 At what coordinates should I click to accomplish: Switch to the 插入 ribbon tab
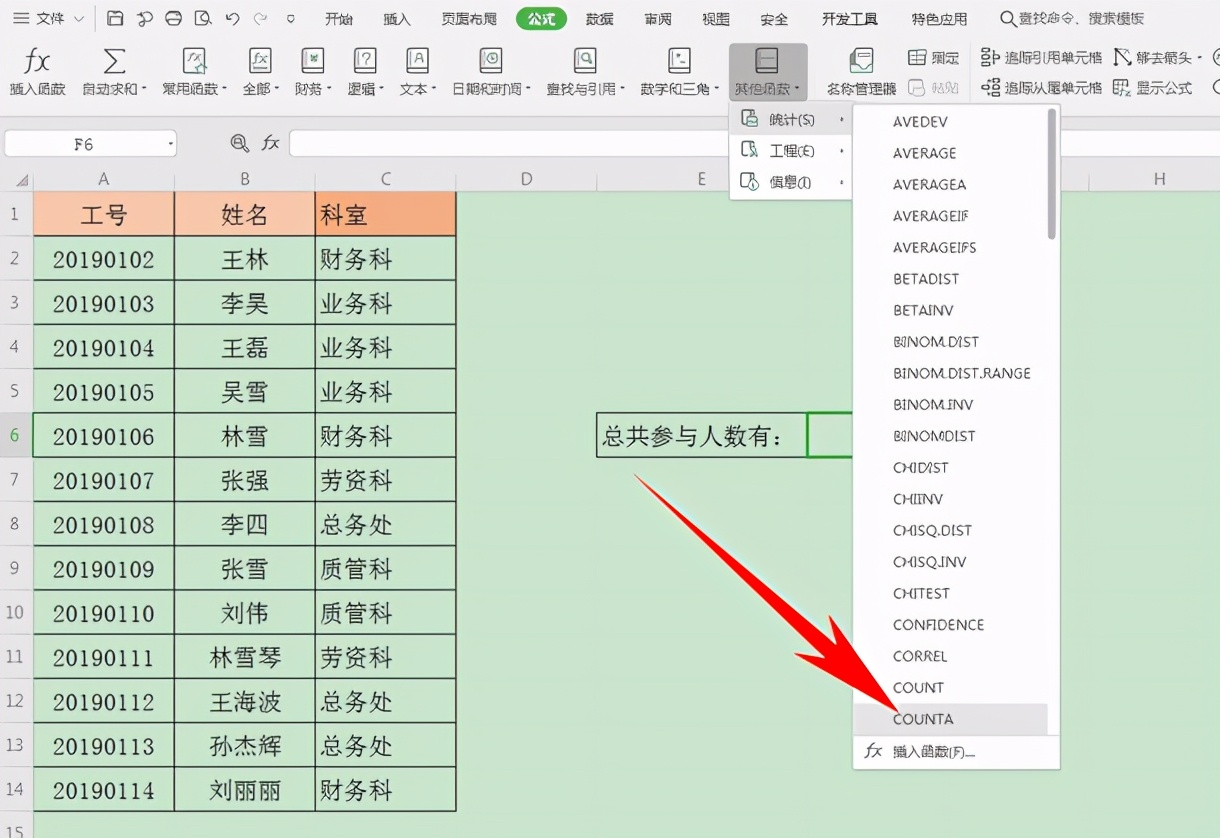397,19
